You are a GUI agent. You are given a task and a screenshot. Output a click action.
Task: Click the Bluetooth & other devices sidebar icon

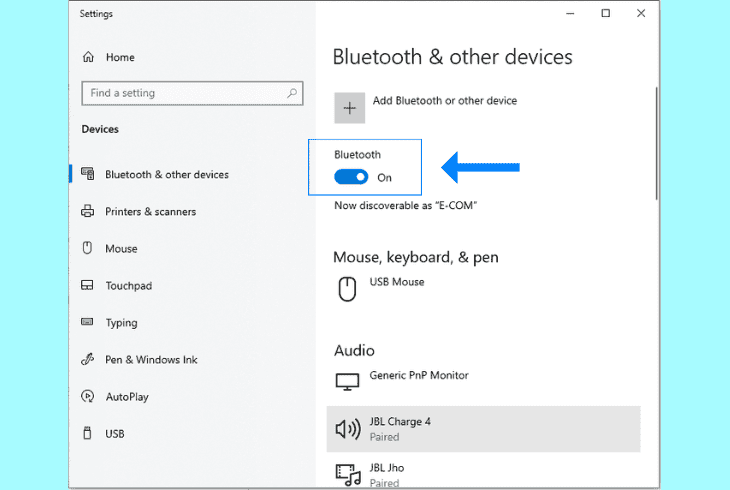pos(88,174)
